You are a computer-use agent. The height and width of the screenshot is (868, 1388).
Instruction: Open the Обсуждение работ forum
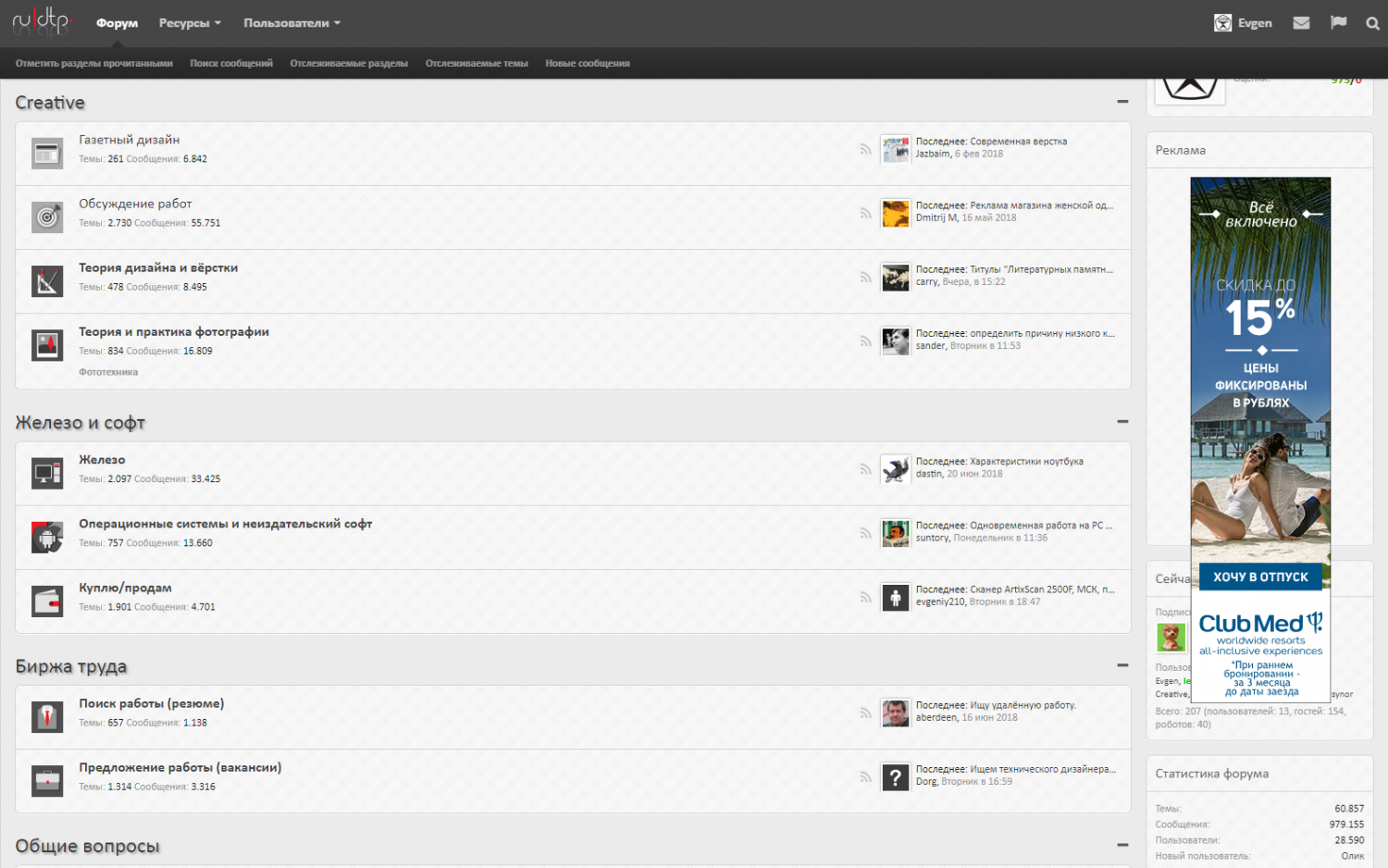click(135, 204)
